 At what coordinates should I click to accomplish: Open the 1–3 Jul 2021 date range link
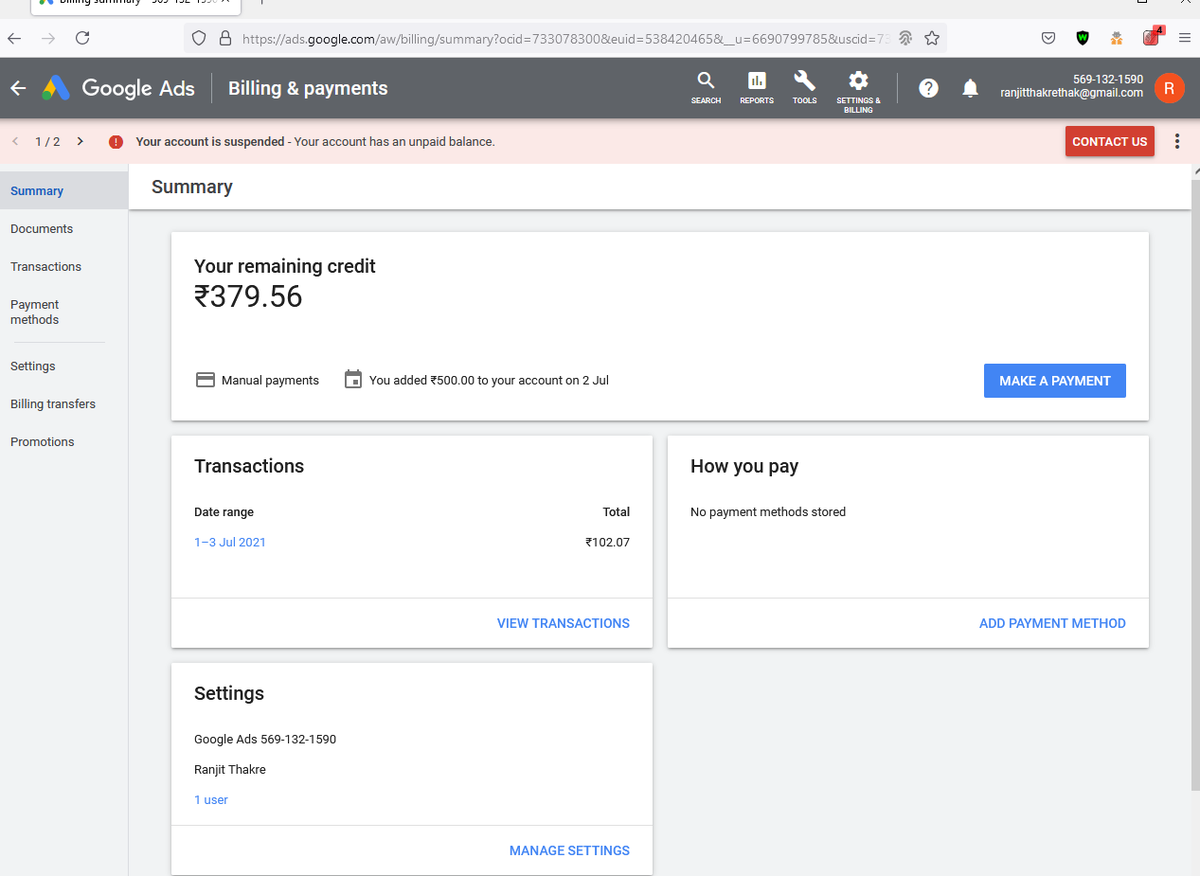tap(230, 542)
